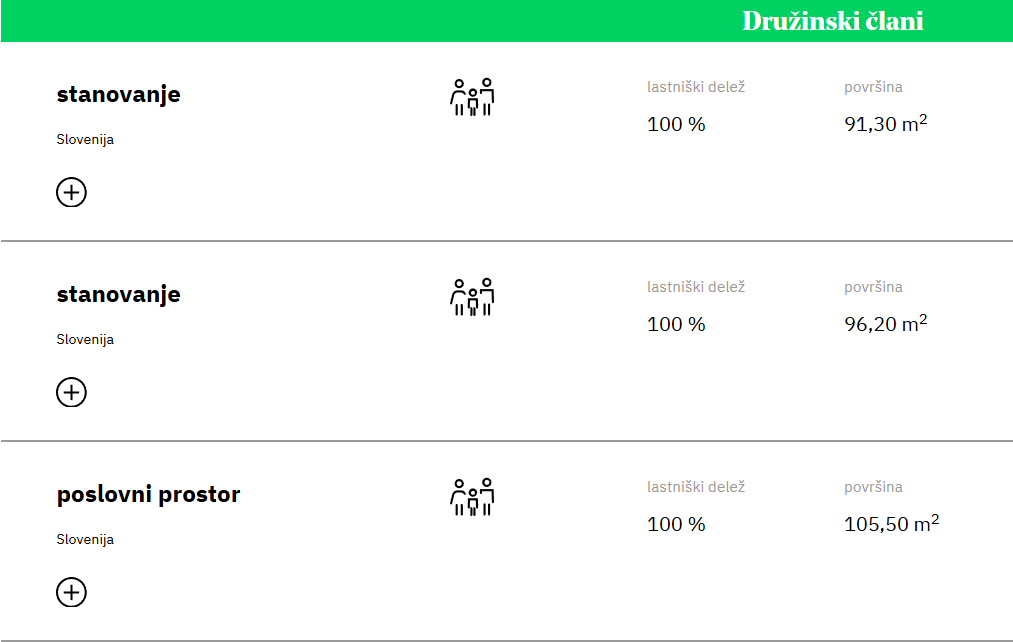Click family icon beside 96,20 m² stanovanje
Screen dimensions: 1013x642
coord(472,298)
